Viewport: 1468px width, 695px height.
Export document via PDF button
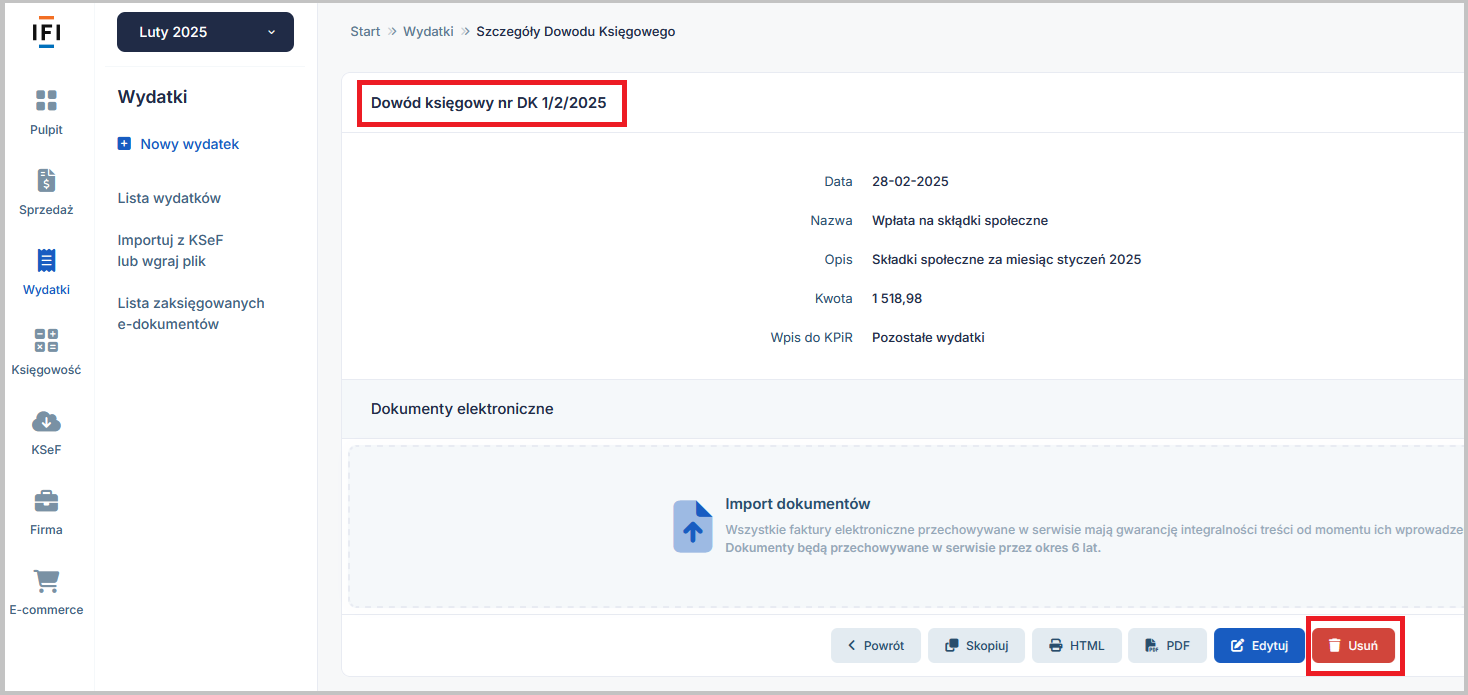coord(1167,646)
